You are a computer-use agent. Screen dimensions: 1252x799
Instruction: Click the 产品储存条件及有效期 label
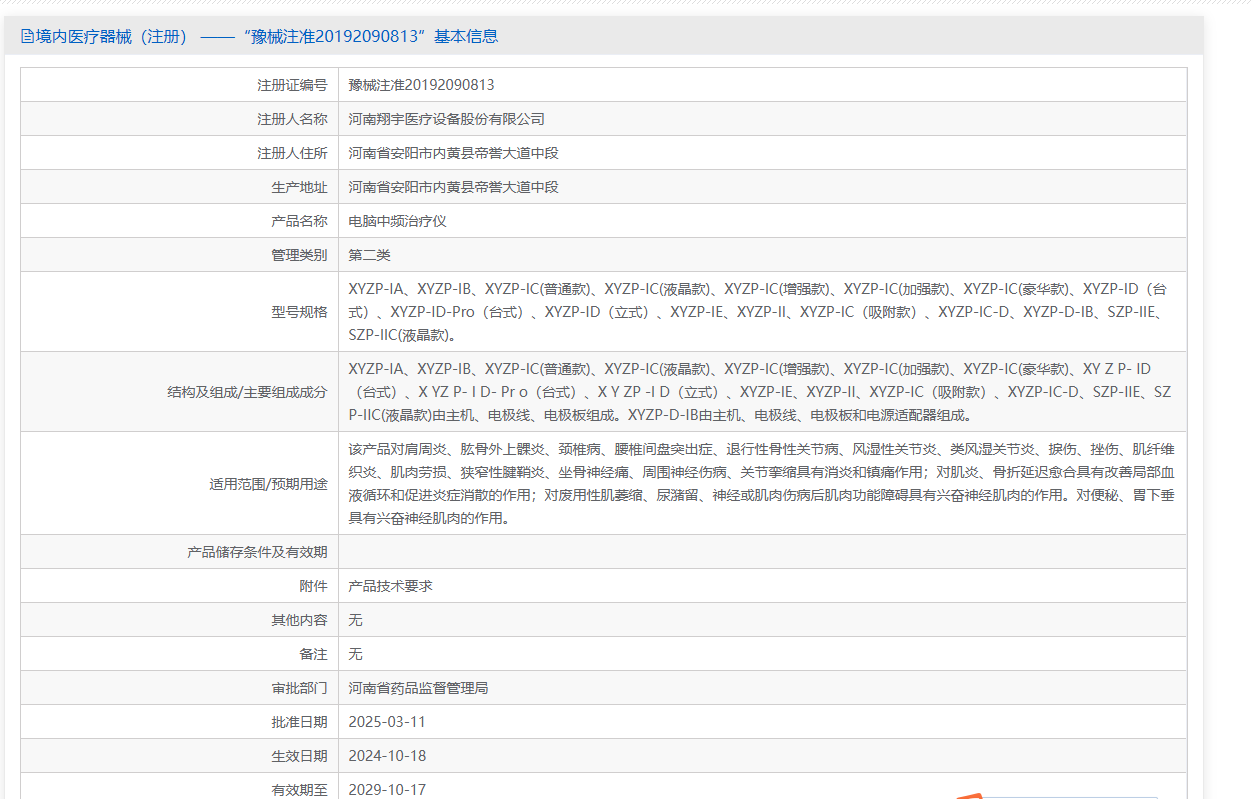click(x=257, y=552)
